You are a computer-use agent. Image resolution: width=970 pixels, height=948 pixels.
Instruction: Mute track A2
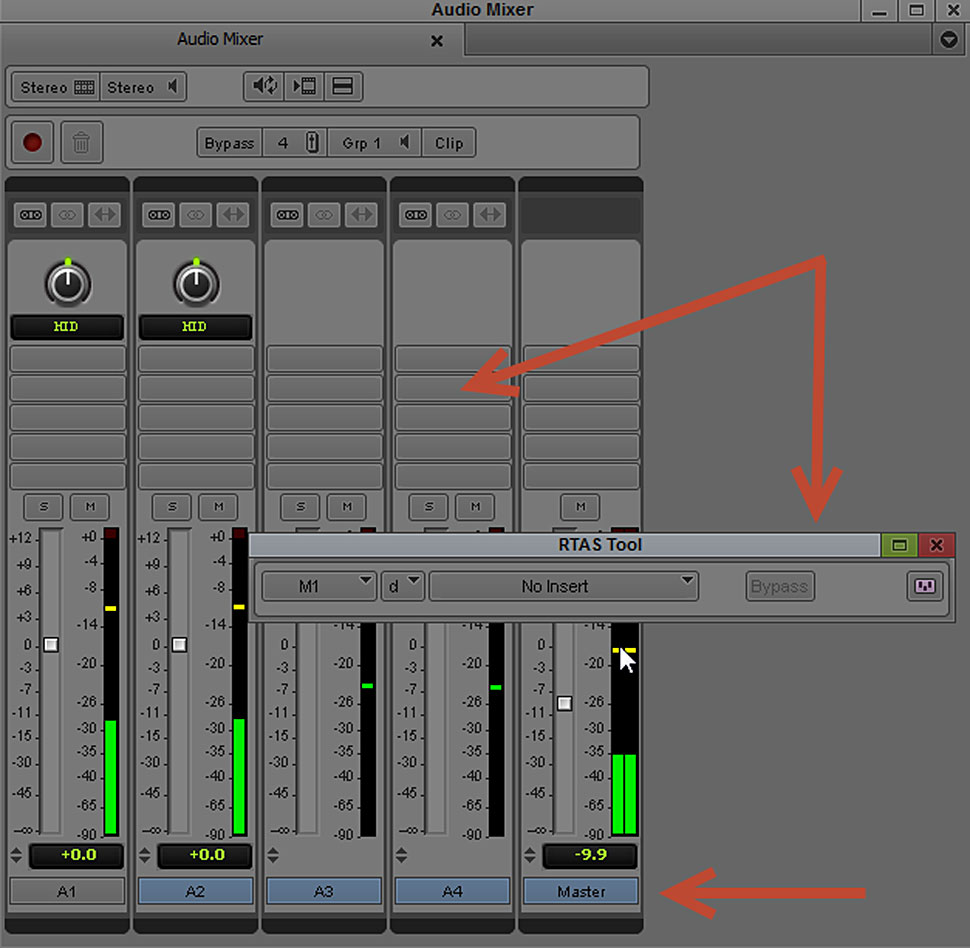coord(217,507)
